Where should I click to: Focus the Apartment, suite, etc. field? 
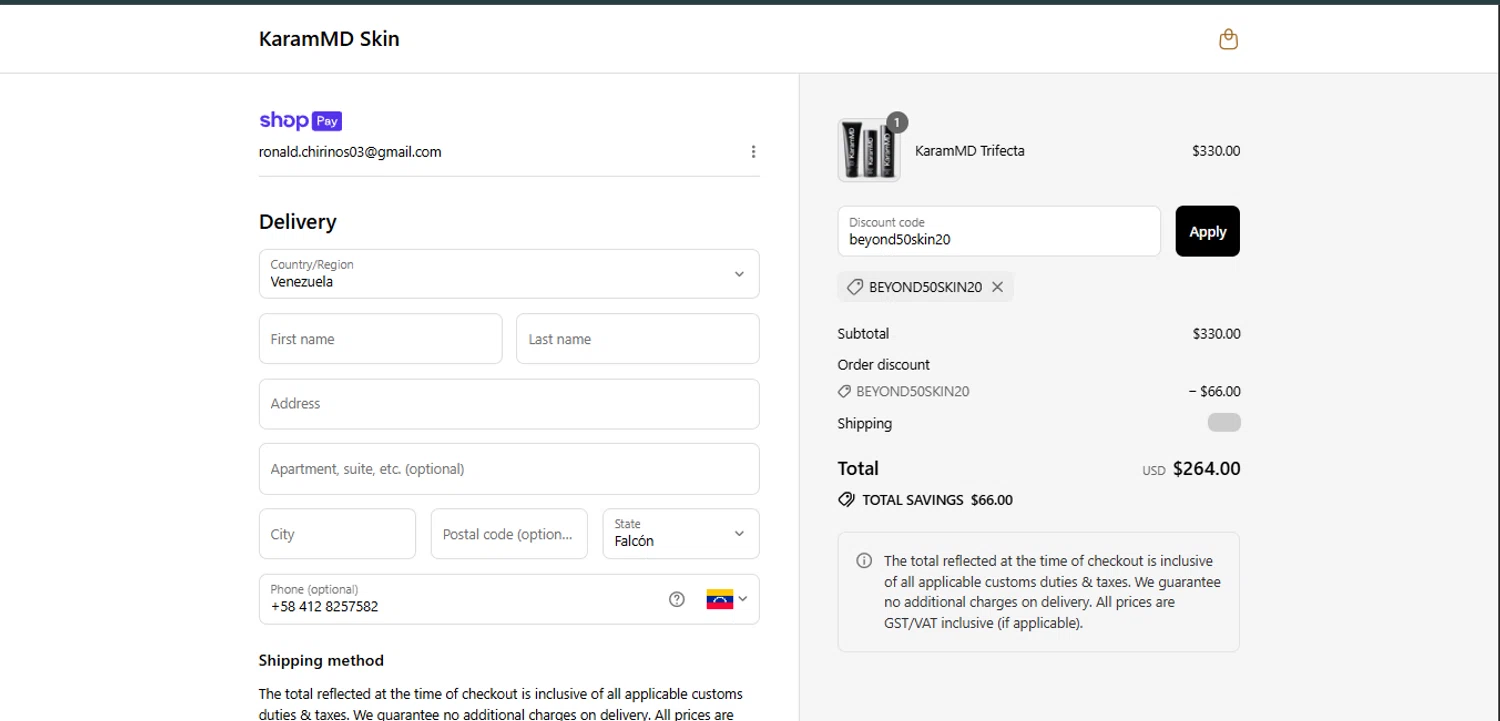click(509, 469)
